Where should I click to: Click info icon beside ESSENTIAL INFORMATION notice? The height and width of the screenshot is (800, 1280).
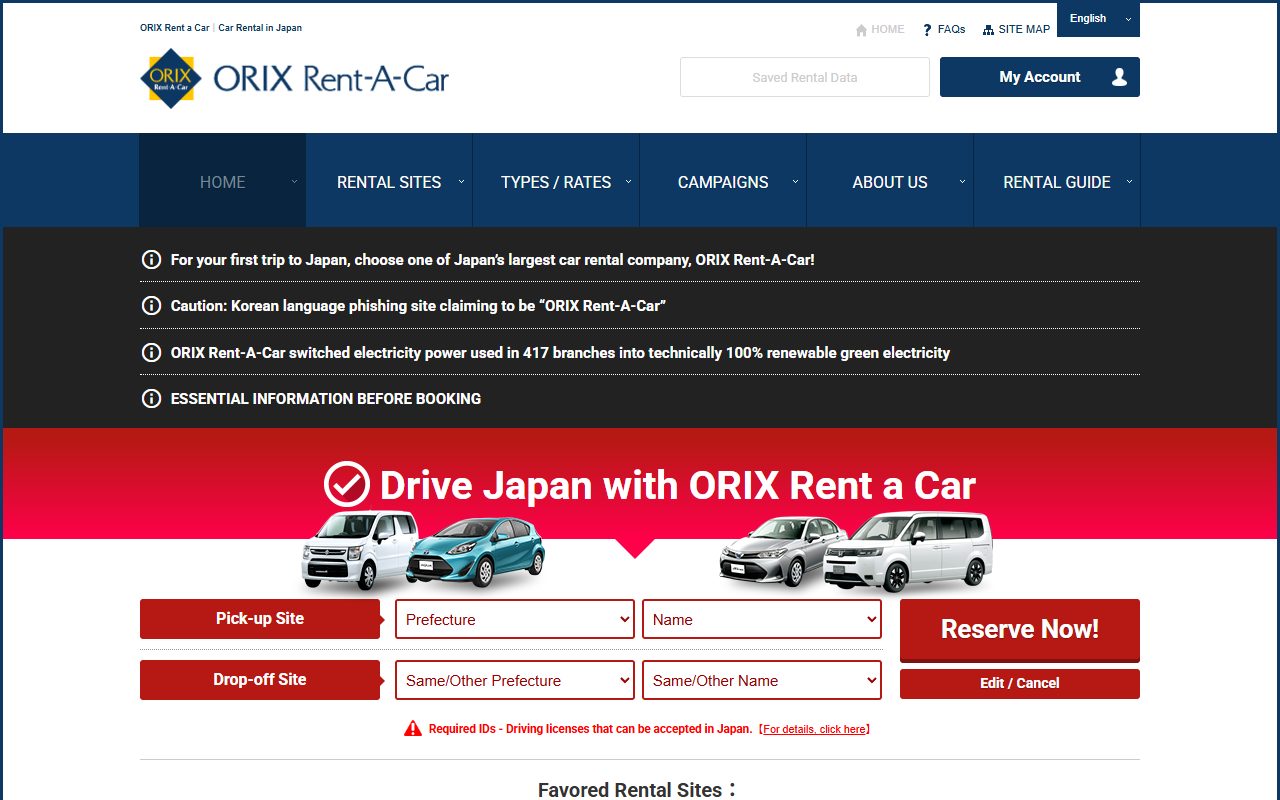151,399
